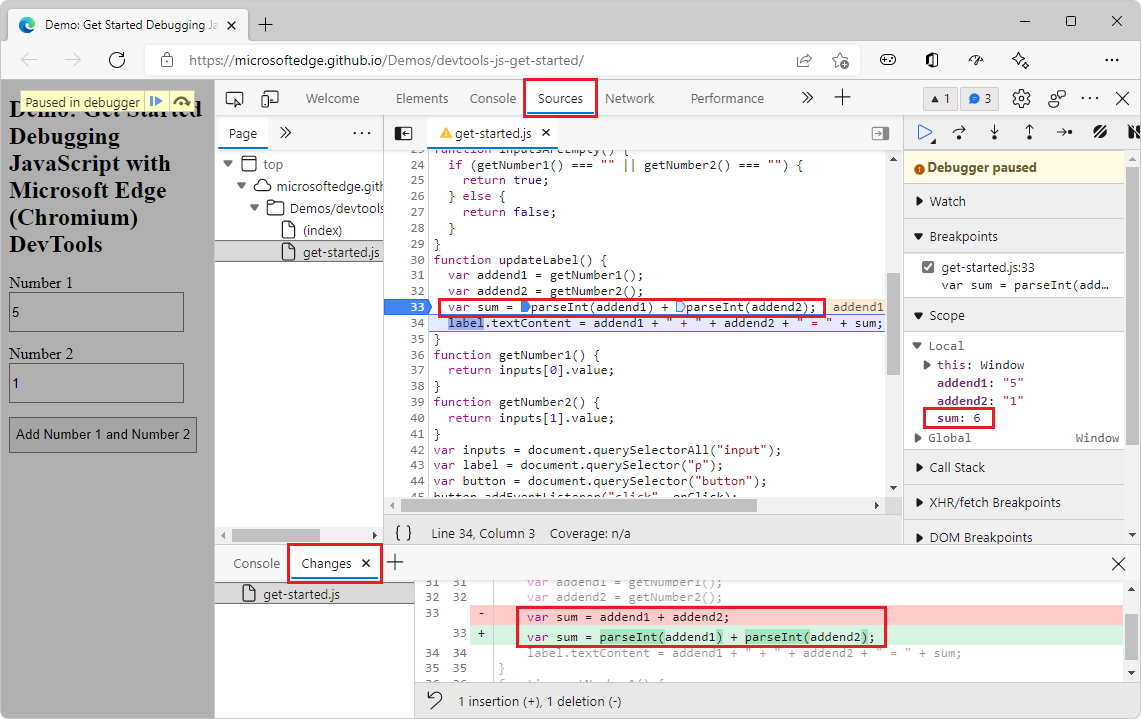The image size is (1141, 719).
Task: Select the Inspect element tool
Action: [232, 98]
